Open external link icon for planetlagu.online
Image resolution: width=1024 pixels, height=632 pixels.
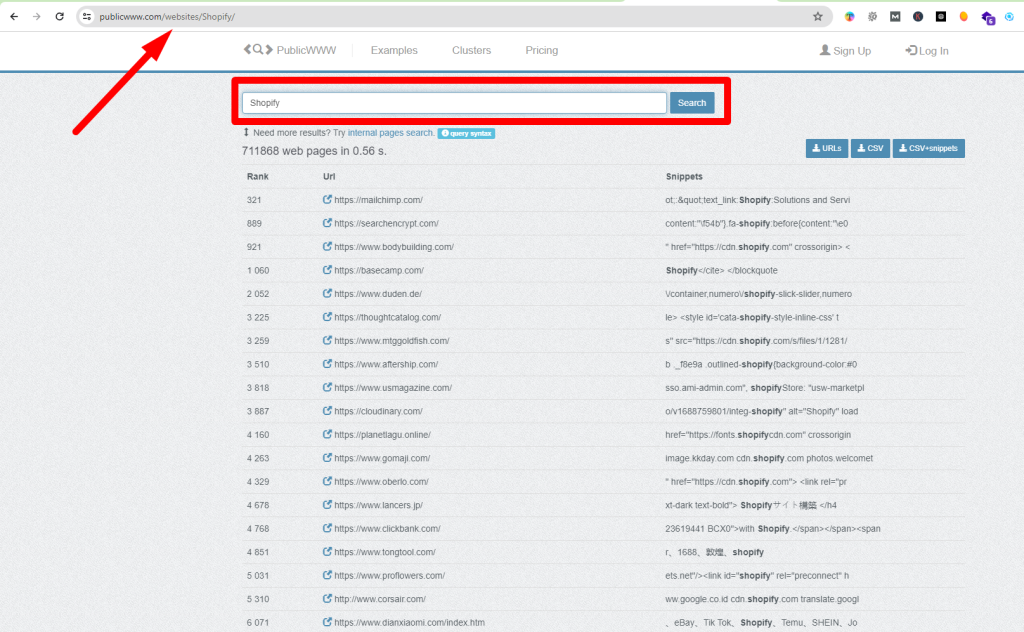(327, 434)
